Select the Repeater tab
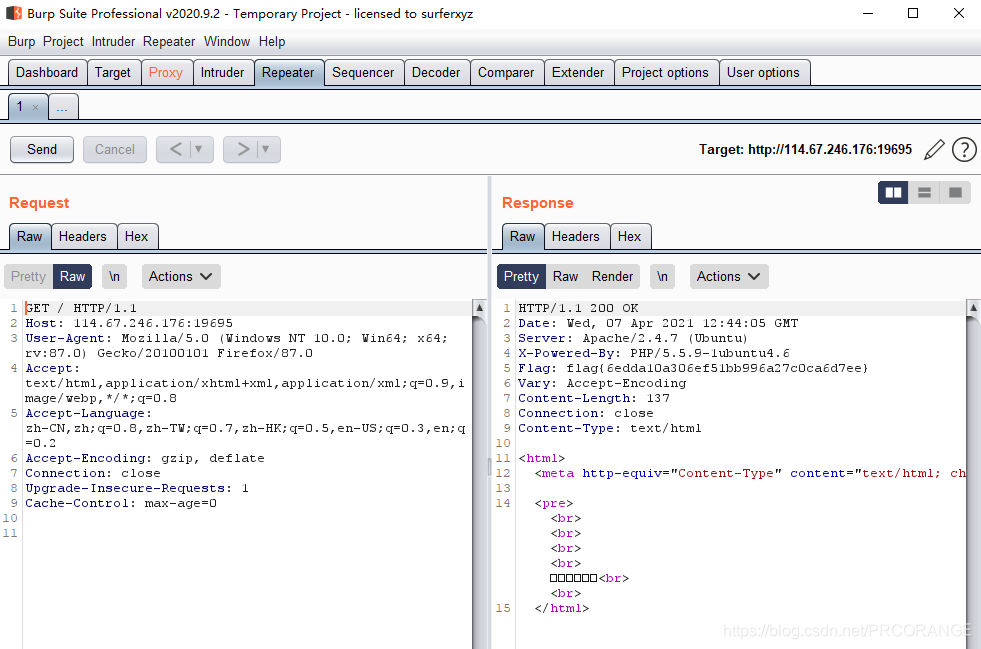 click(288, 73)
